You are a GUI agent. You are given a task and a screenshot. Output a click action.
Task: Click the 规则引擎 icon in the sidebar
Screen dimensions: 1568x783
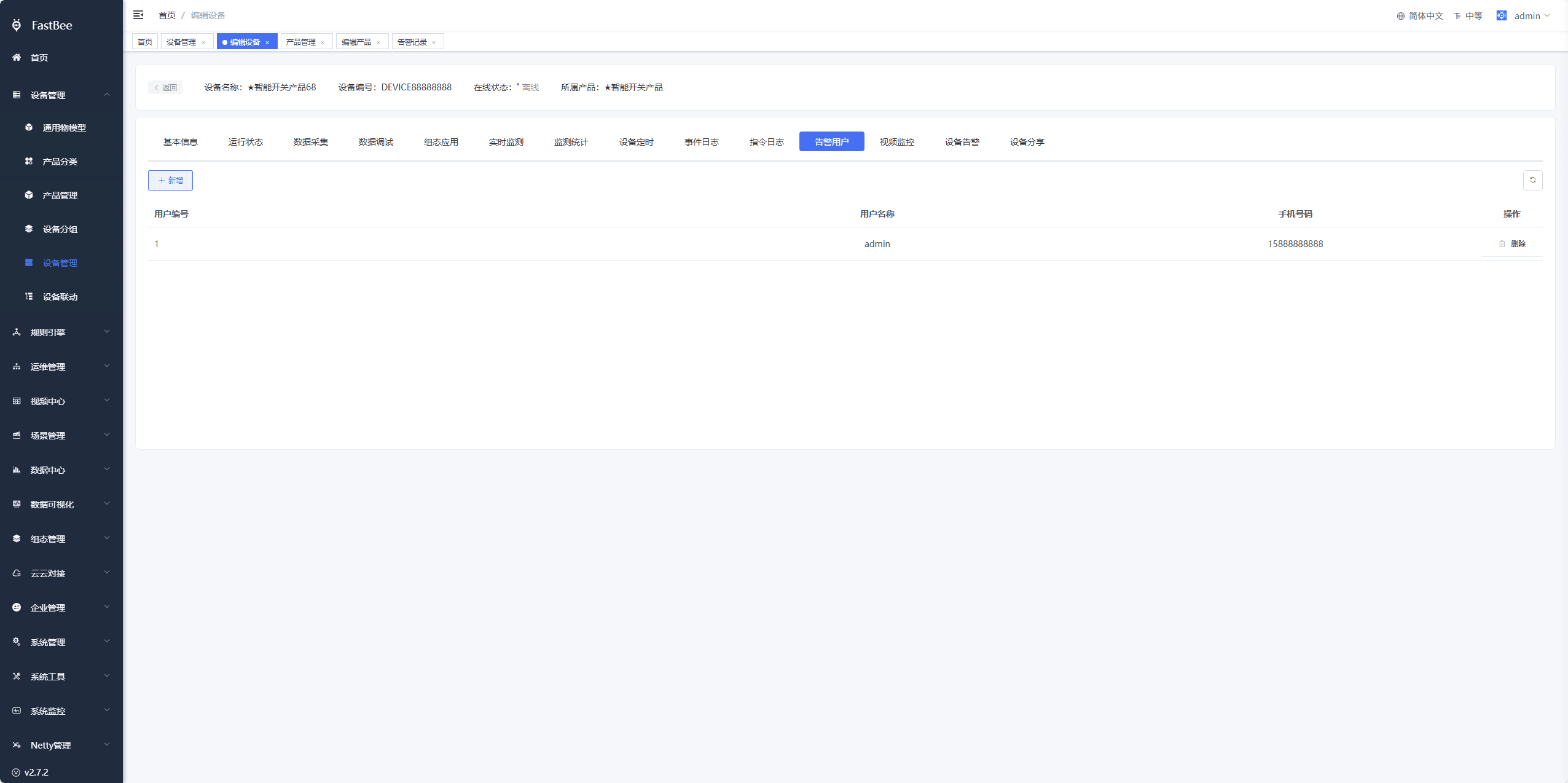(x=17, y=332)
